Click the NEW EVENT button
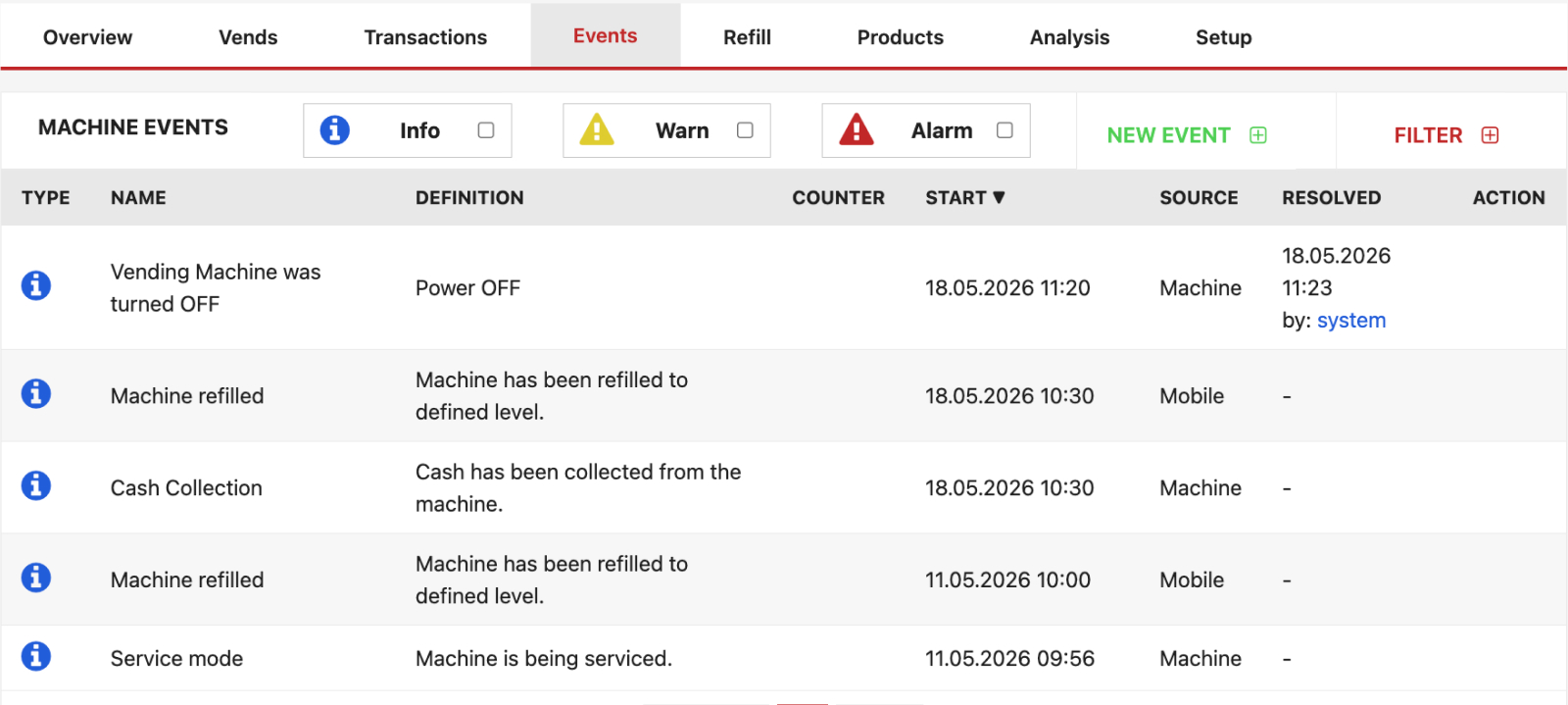This screenshot has width=1568, height=705. click(x=1187, y=135)
